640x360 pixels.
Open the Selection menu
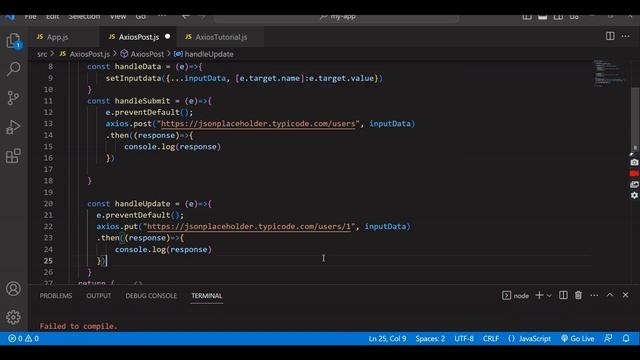84,17
